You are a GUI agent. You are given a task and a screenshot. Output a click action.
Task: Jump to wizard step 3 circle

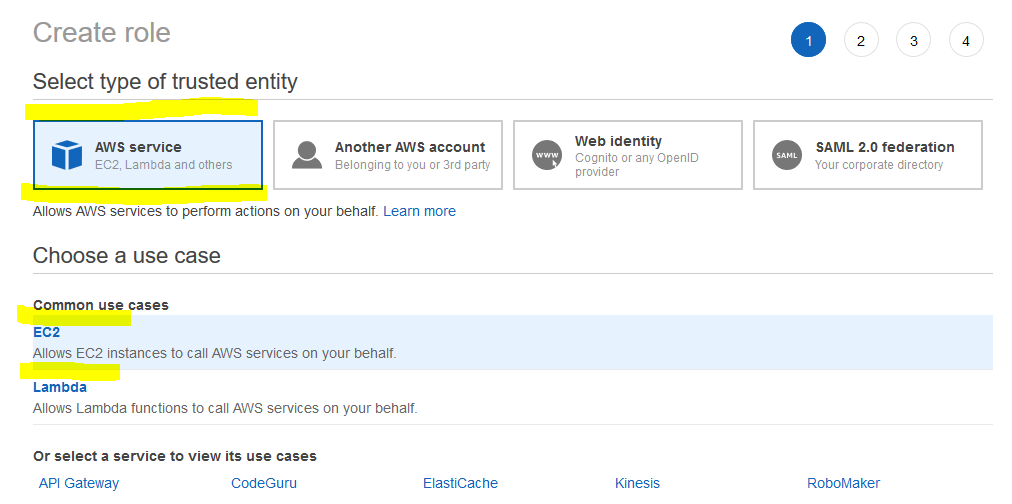click(913, 40)
